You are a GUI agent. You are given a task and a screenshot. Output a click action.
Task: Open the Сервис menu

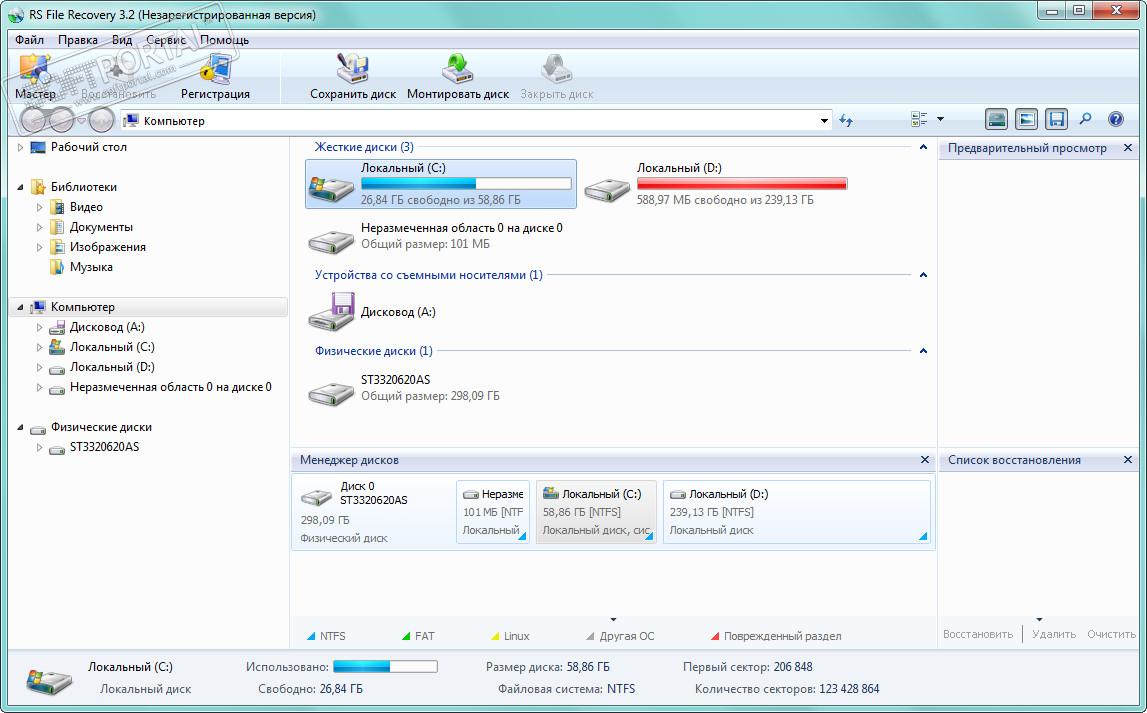tap(165, 39)
